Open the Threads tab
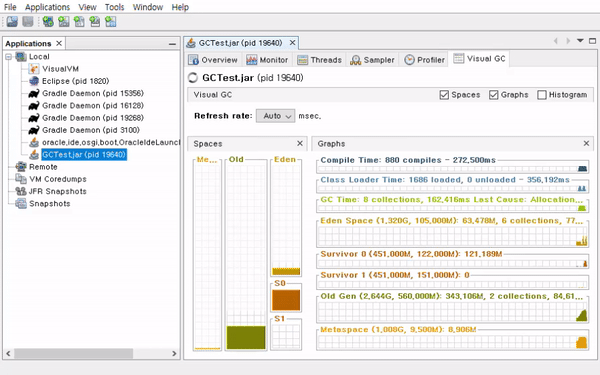This screenshot has height=375, width=600. point(320,60)
